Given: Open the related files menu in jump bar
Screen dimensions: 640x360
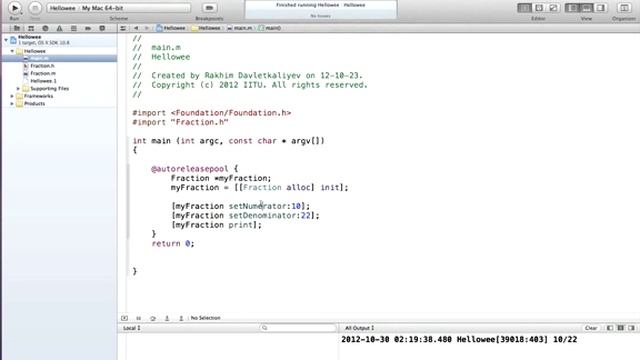Looking at the screenshot, I should [x=123, y=28].
